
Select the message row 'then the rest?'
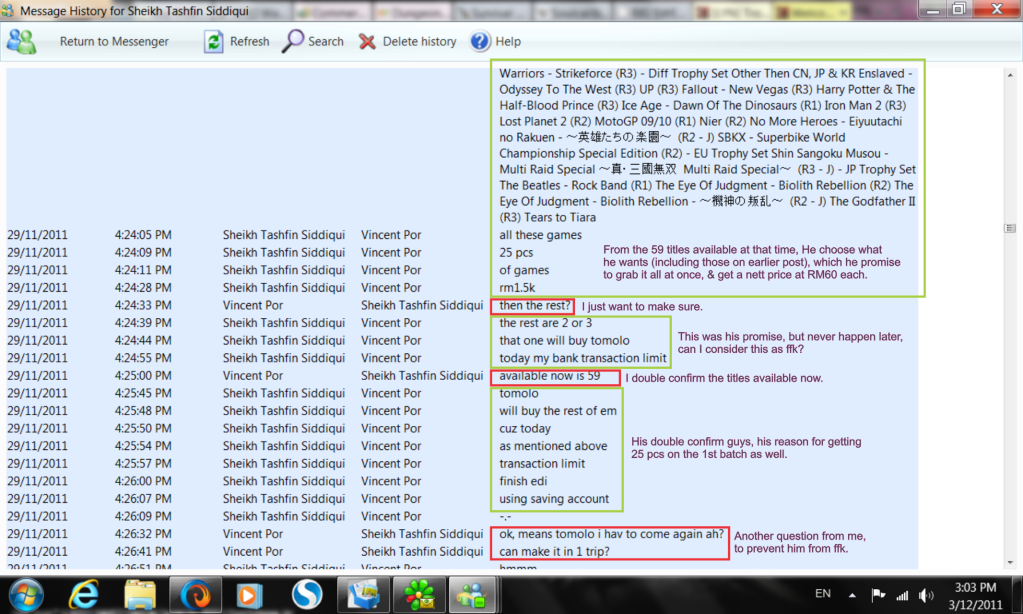tap(535, 305)
